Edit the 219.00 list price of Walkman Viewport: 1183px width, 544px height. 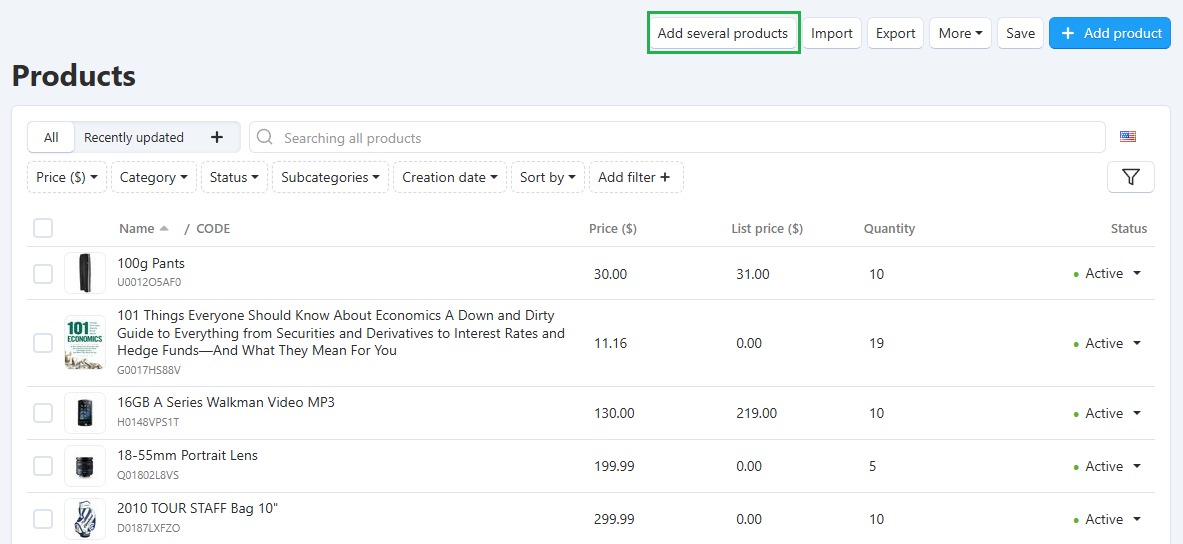tap(757, 413)
